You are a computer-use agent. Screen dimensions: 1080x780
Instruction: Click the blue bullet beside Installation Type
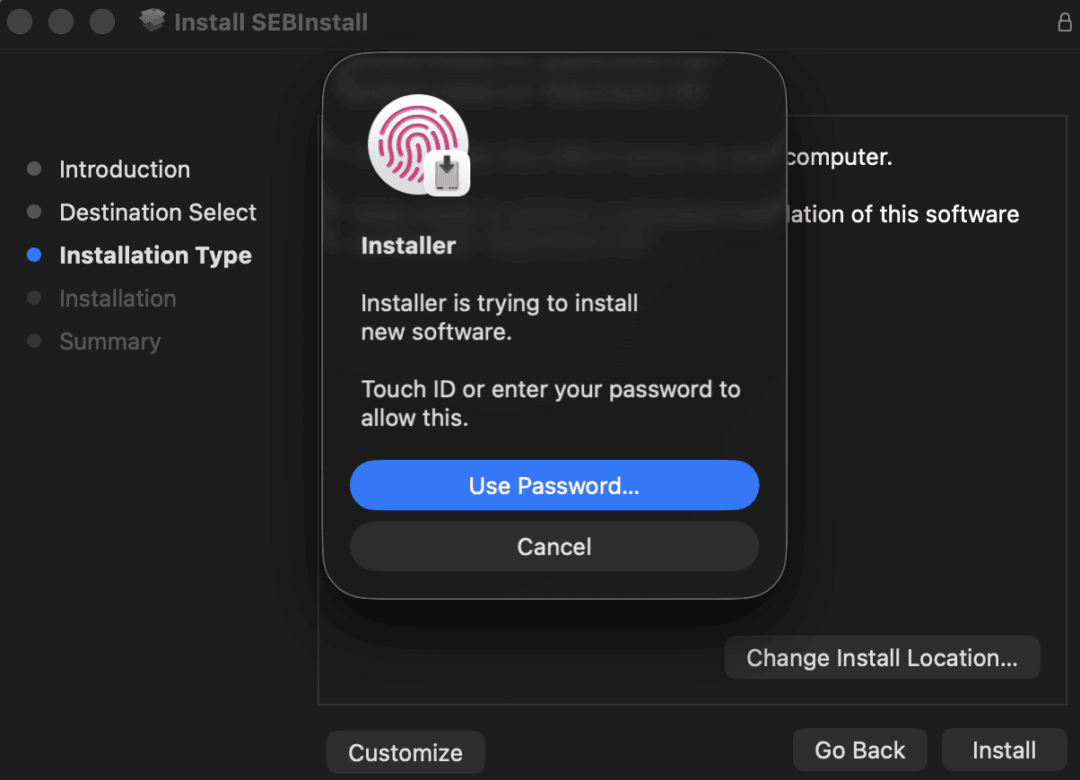[x=34, y=255]
